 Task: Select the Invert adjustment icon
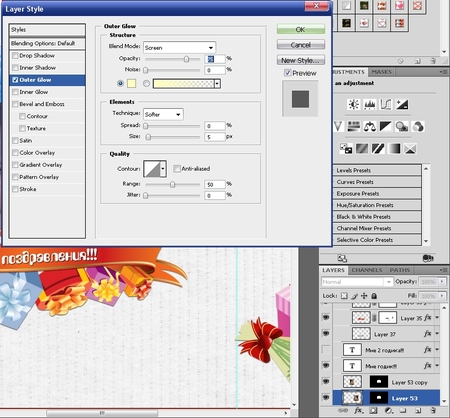(346, 149)
